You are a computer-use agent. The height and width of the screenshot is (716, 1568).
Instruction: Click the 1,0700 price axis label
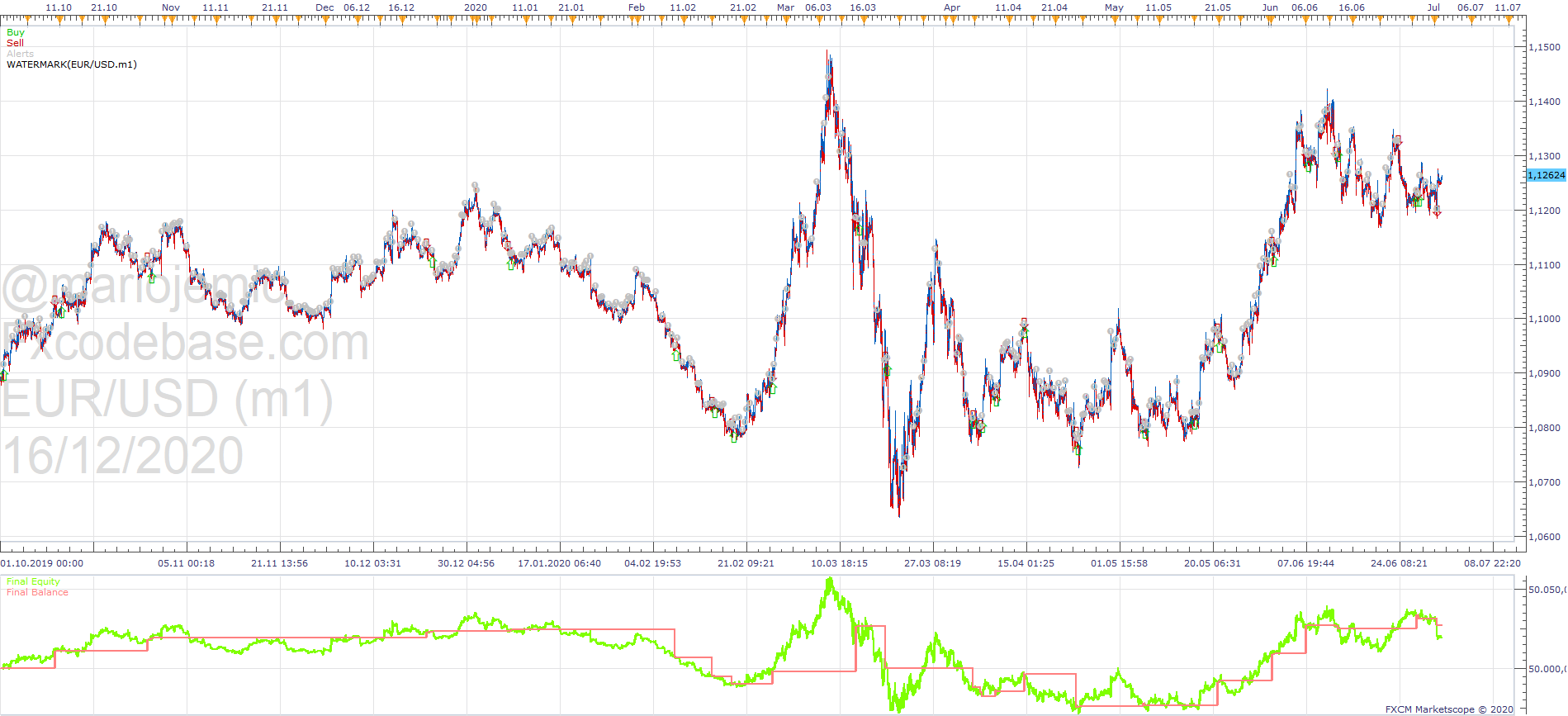[1544, 482]
